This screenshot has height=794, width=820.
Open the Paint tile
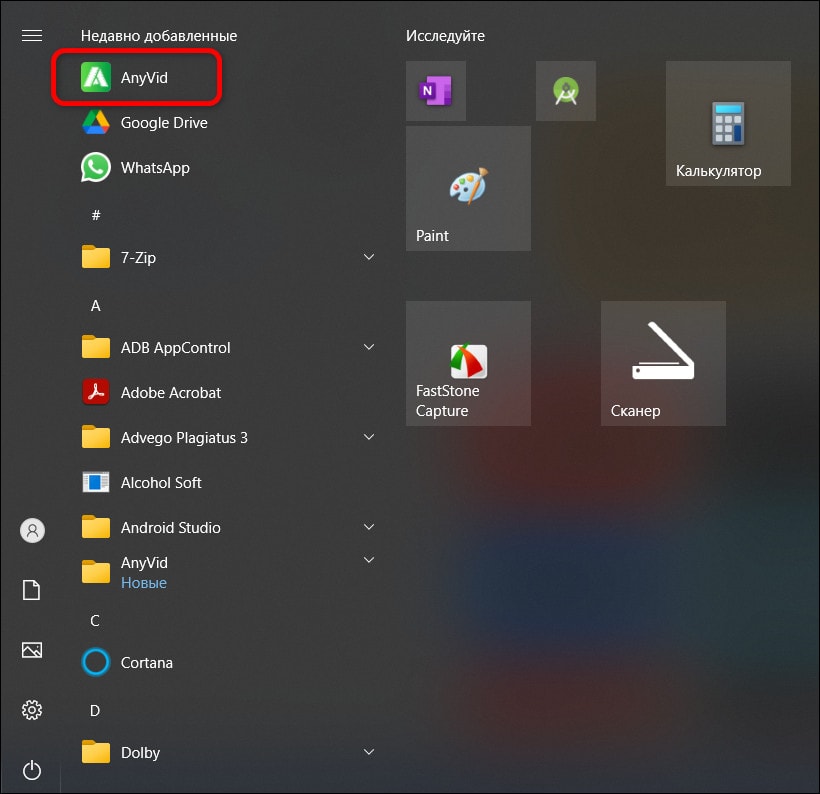[x=468, y=188]
